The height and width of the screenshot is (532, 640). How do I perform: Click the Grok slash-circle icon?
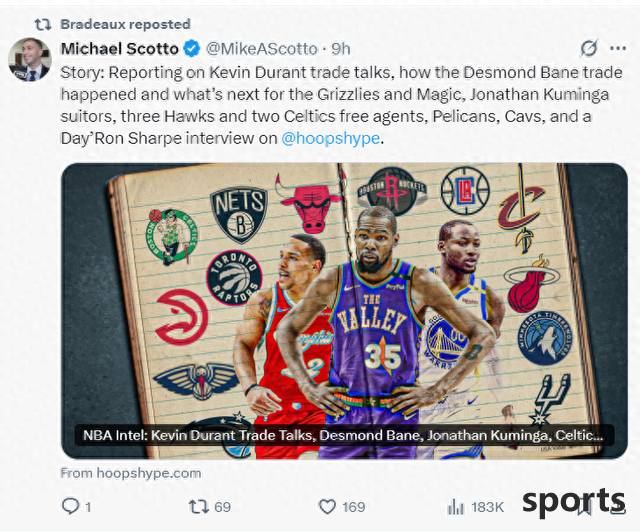point(589,49)
